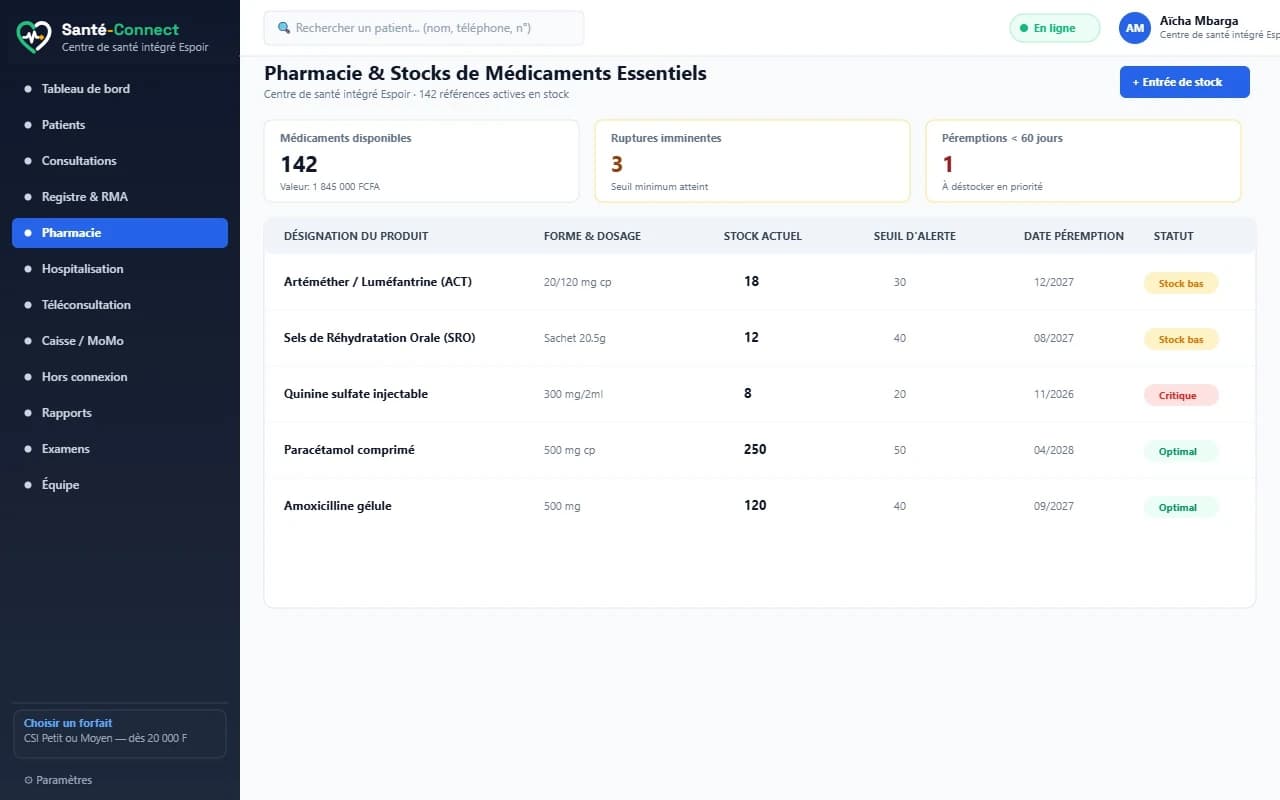The width and height of the screenshot is (1280, 800).
Task: Open the Hospitalisation section
Action: tap(120, 269)
